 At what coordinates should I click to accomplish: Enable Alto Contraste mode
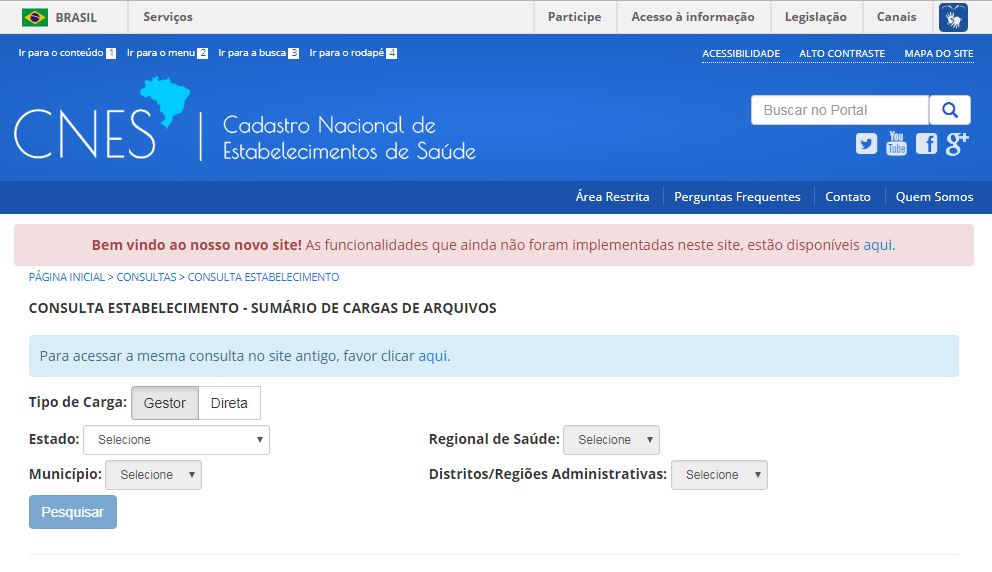pyautogui.click(x=842, y=53)
